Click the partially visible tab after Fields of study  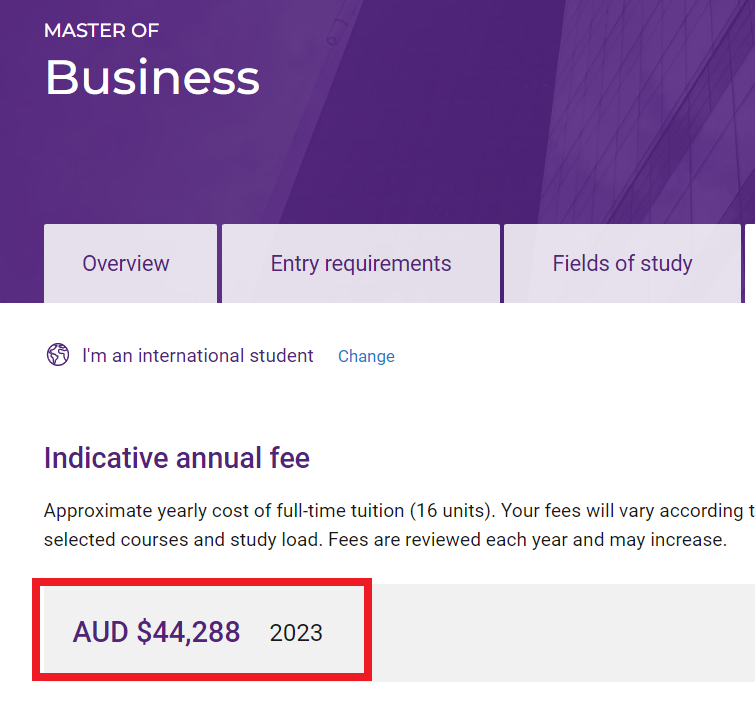coord(750,264)
